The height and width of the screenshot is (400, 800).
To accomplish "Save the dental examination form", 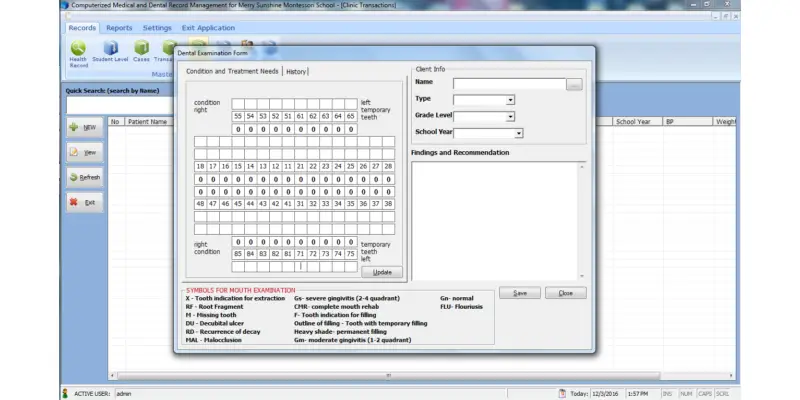I will [x=519, y=293].
